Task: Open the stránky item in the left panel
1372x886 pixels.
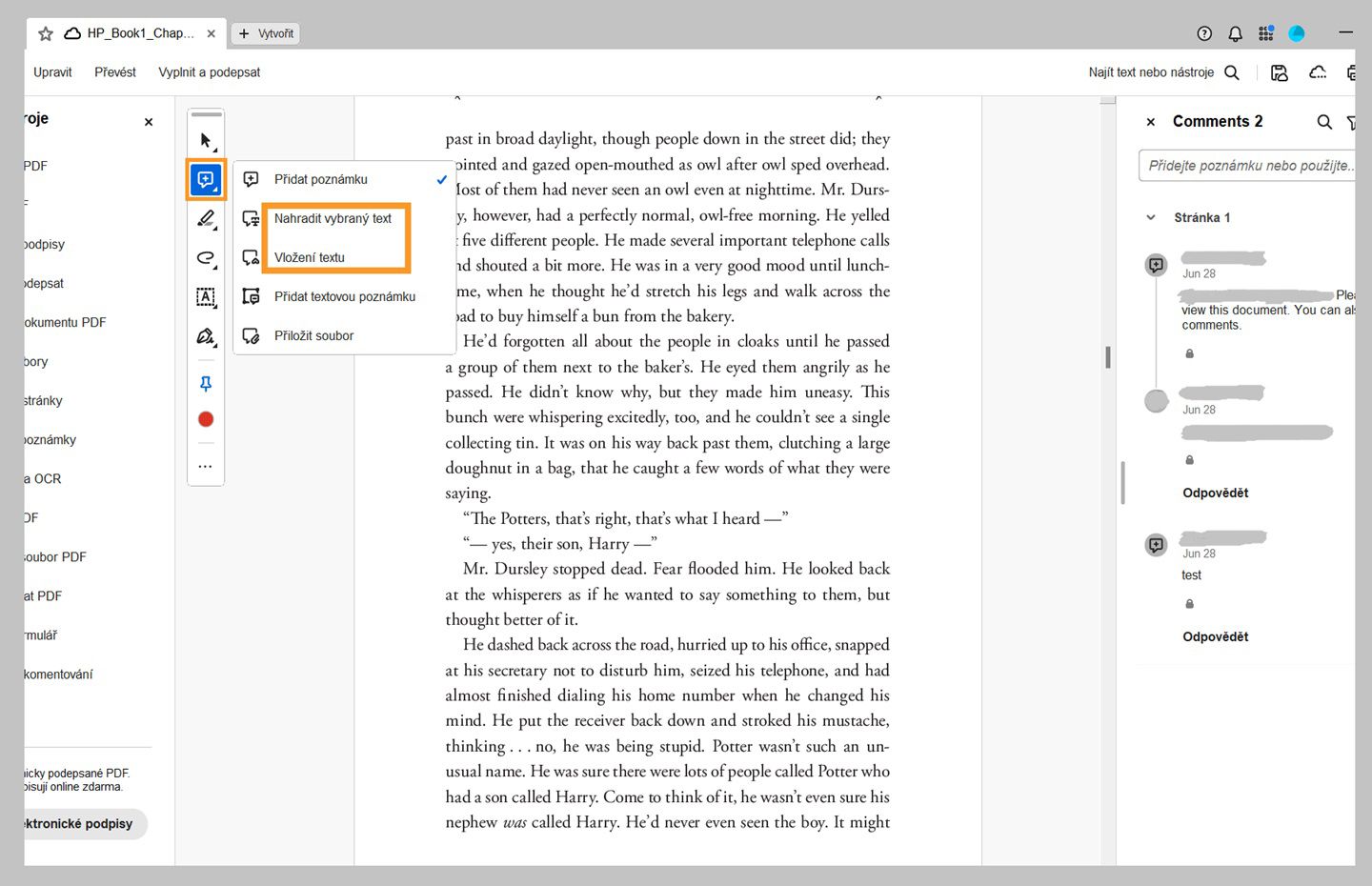Action: (x=44, y=401)
